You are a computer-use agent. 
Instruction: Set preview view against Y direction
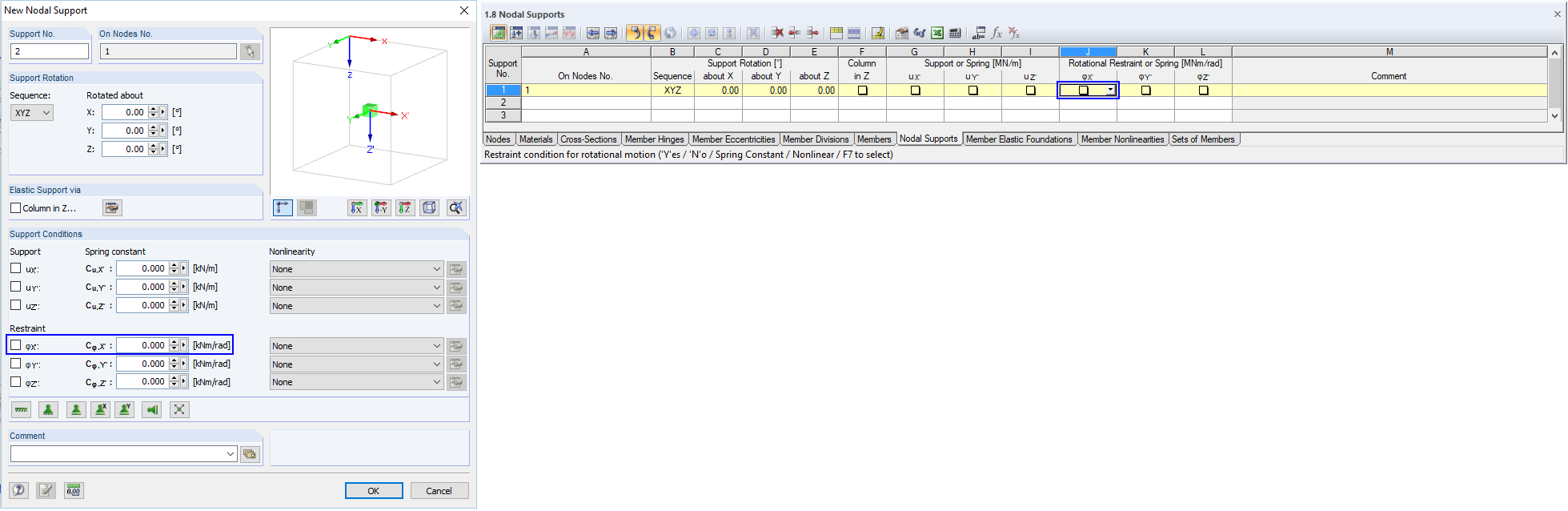[381, 207]
